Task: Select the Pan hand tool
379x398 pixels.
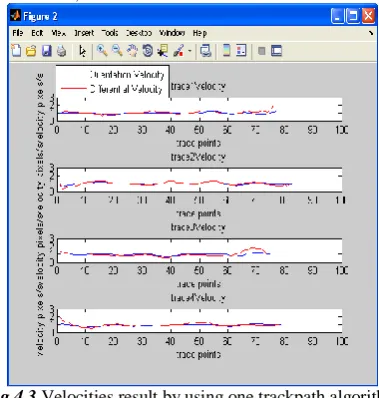Action: click(132, 51)
